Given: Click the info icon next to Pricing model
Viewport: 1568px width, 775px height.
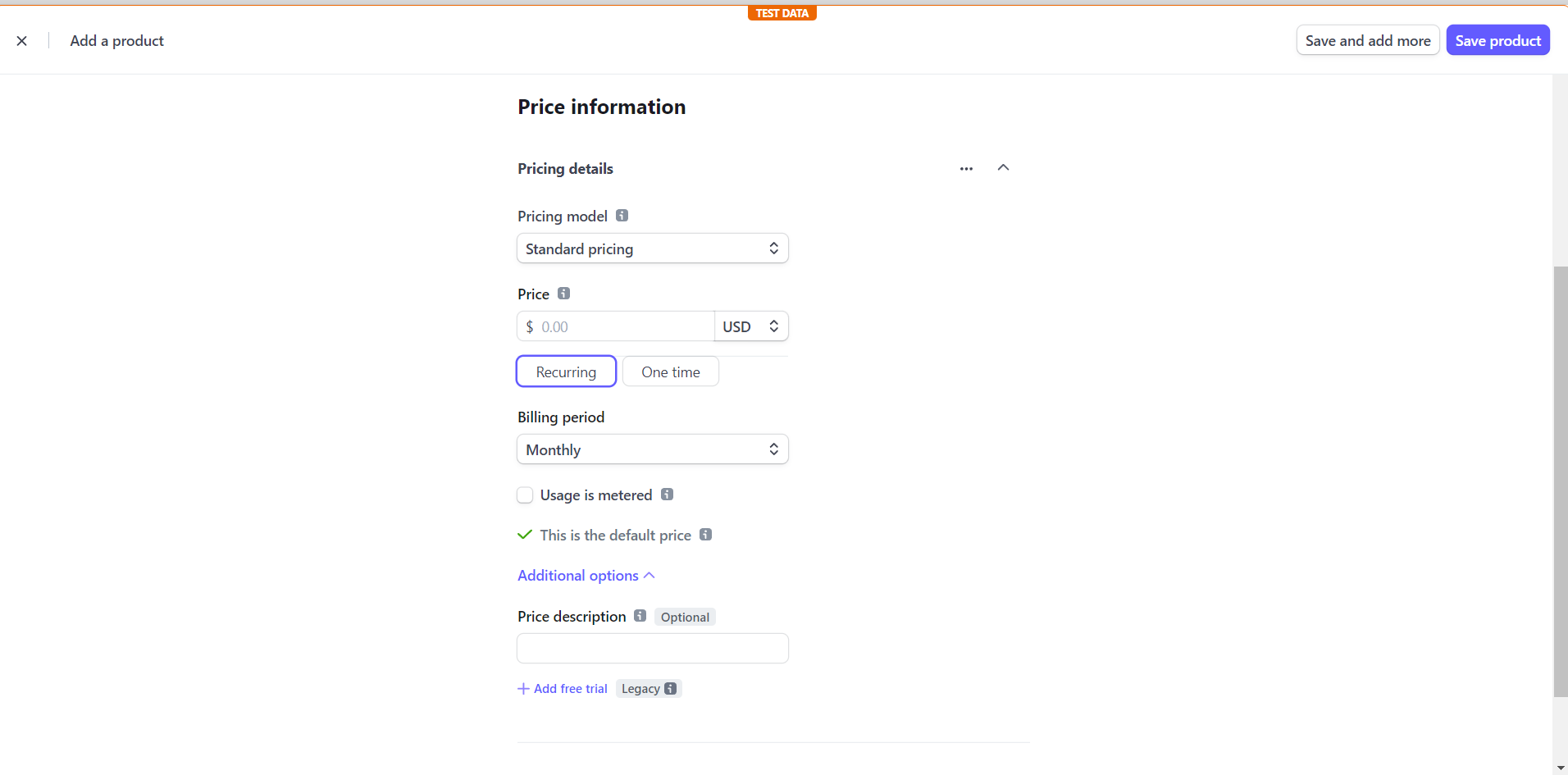Looking at the screenshot, I should point(622,216).
